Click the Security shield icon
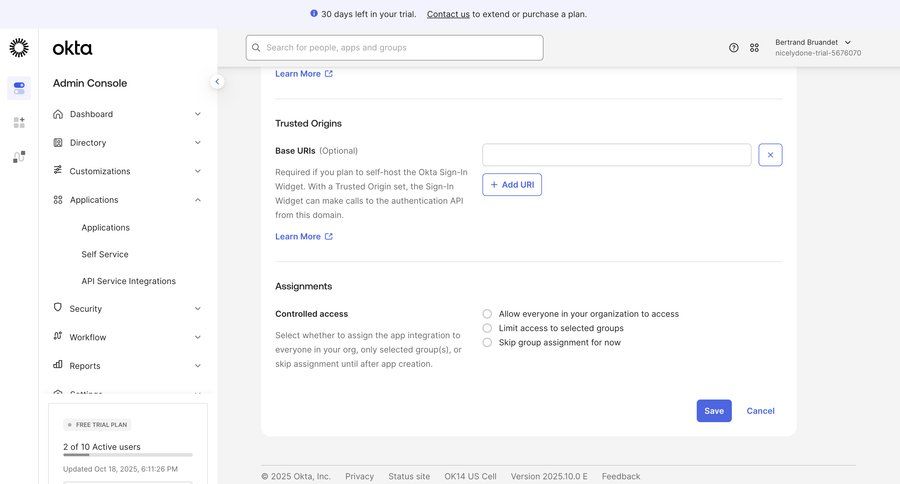900x484 pixels. (58, 308)
